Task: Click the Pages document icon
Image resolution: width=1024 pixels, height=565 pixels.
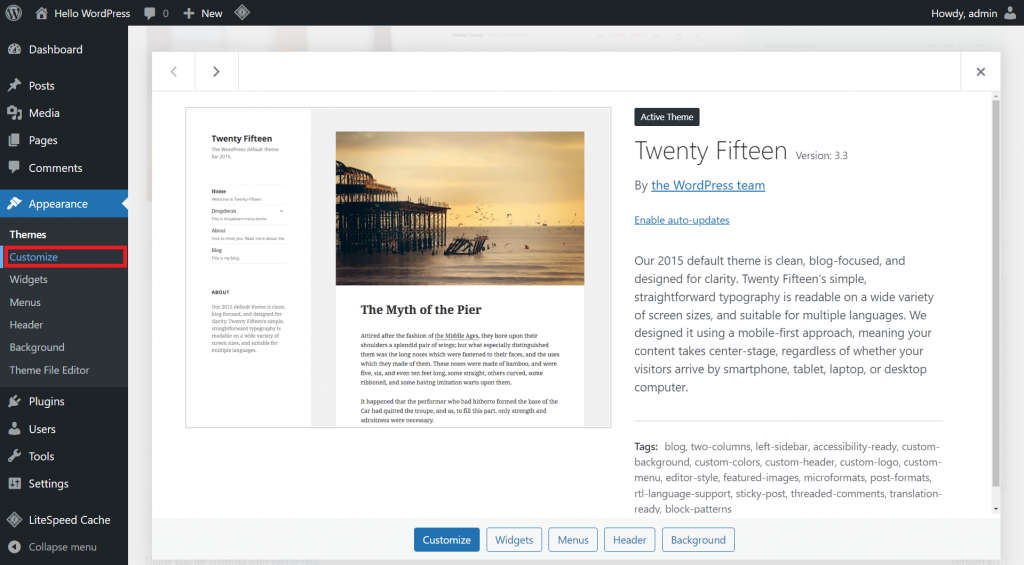Action: click(x=14, y=140)
